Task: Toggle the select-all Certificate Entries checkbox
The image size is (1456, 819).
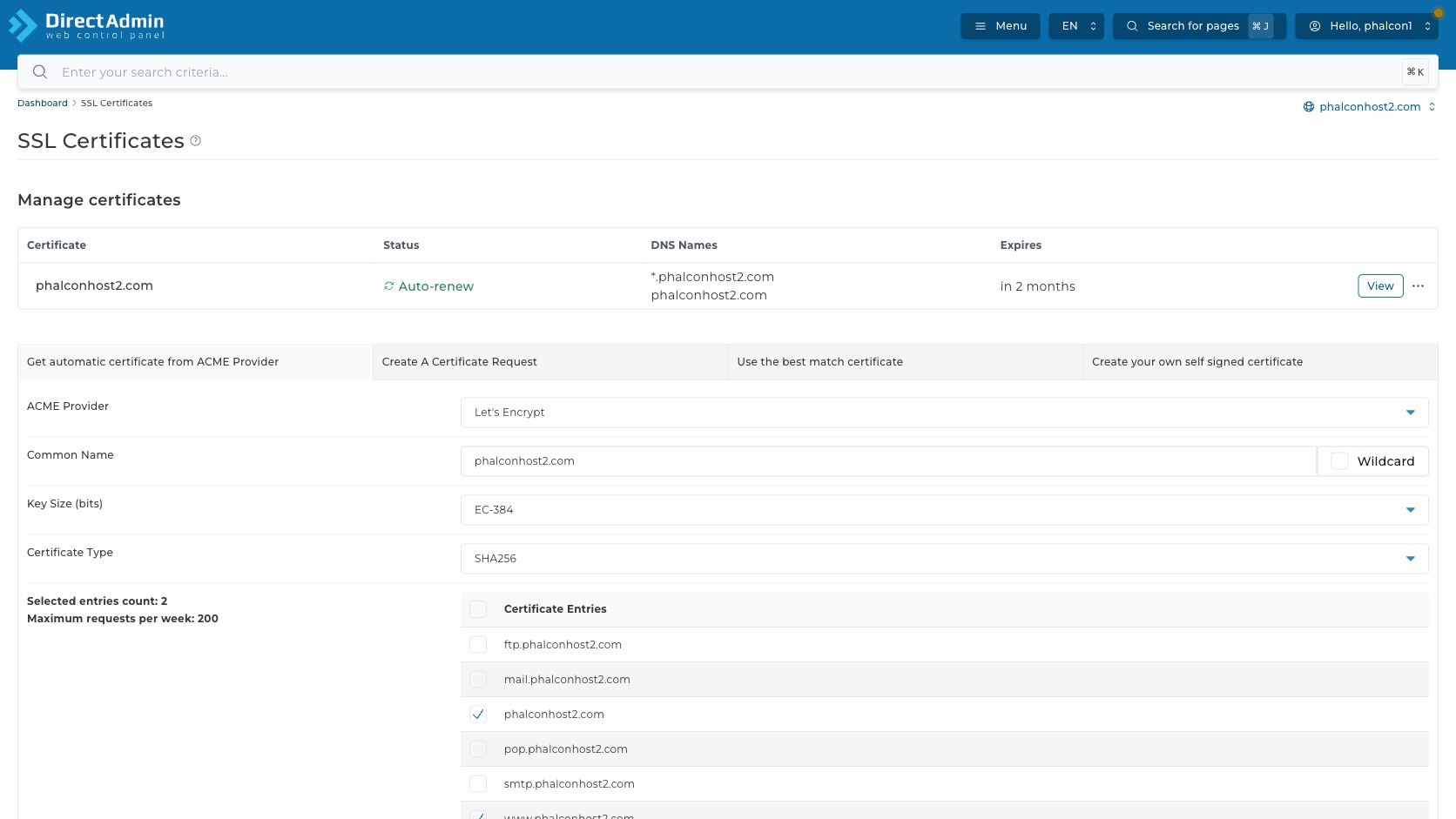Action: click(x=478, y=609)
